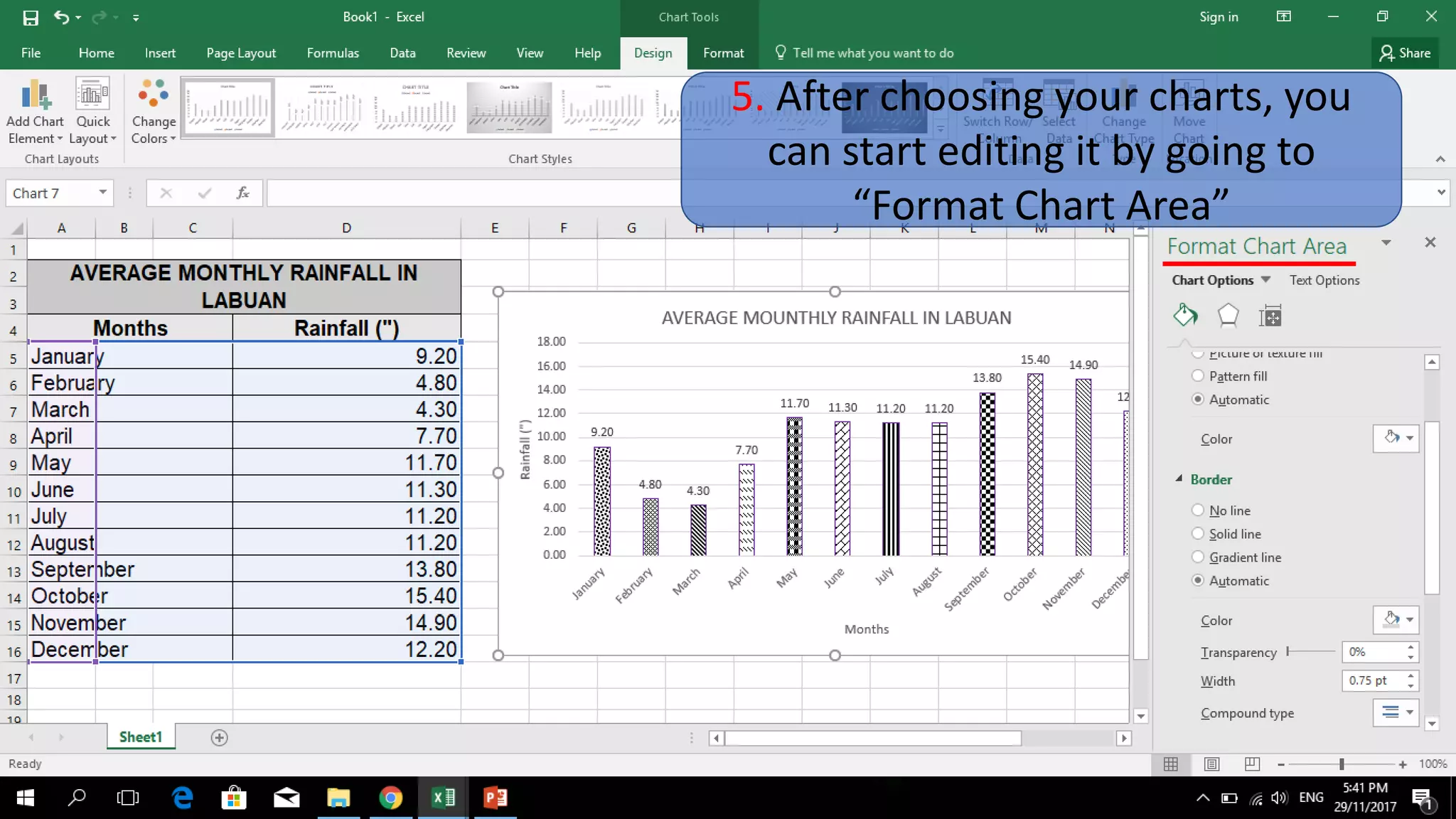Select No line border option
Image resolution: width=1456 pixels, height=819 pixels.
click(x=1198, y=510)
